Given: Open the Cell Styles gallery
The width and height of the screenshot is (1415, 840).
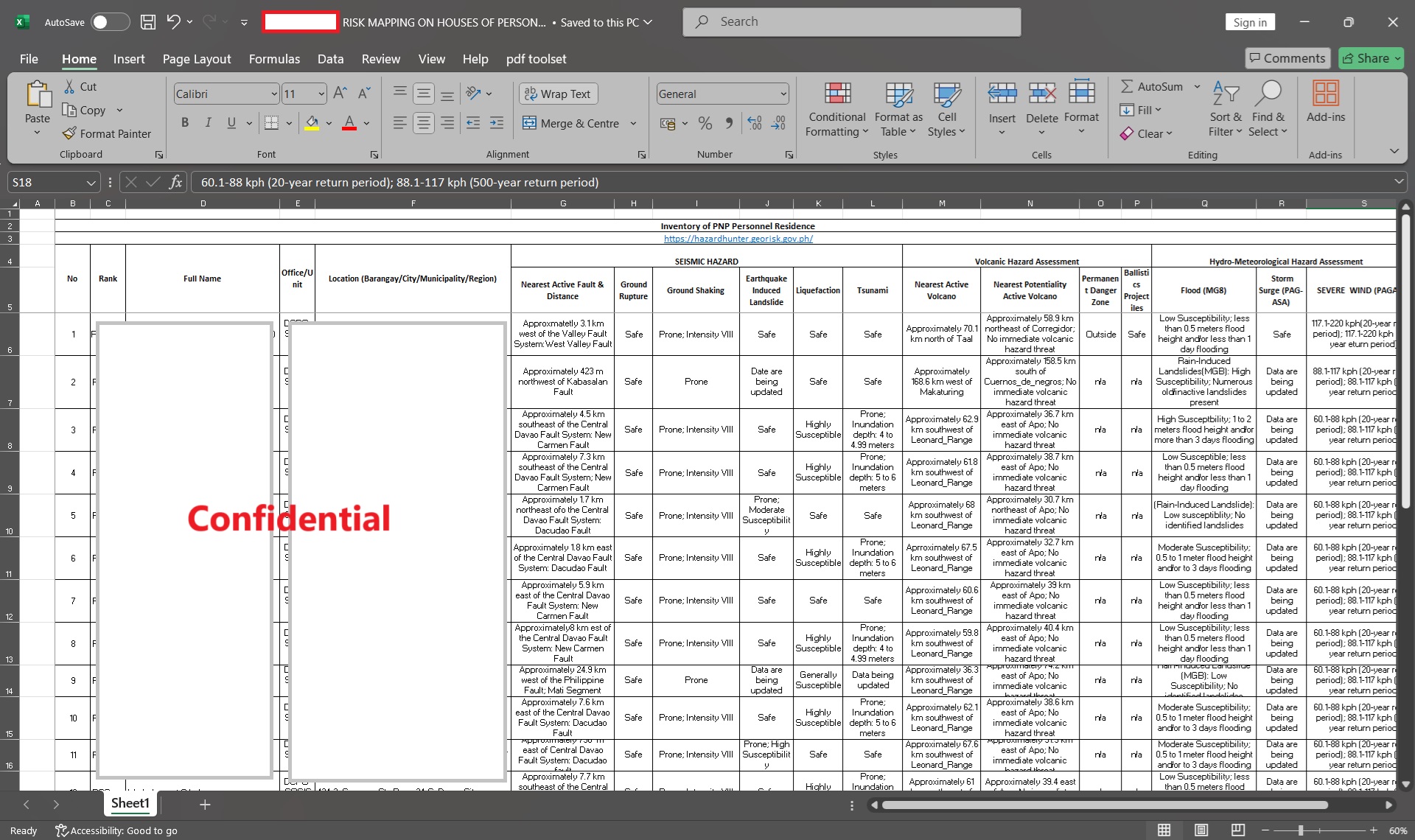Looking at the screenshot, I should pyautogui.click(x=947, y=109).
